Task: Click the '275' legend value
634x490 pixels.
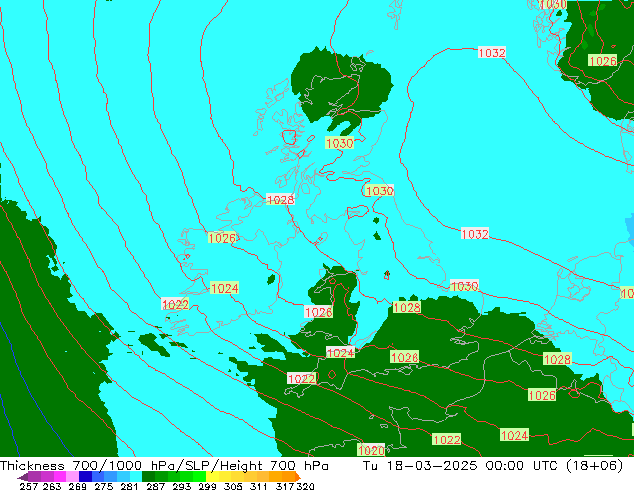Action: pyautogui.click(x=104, y=486)
